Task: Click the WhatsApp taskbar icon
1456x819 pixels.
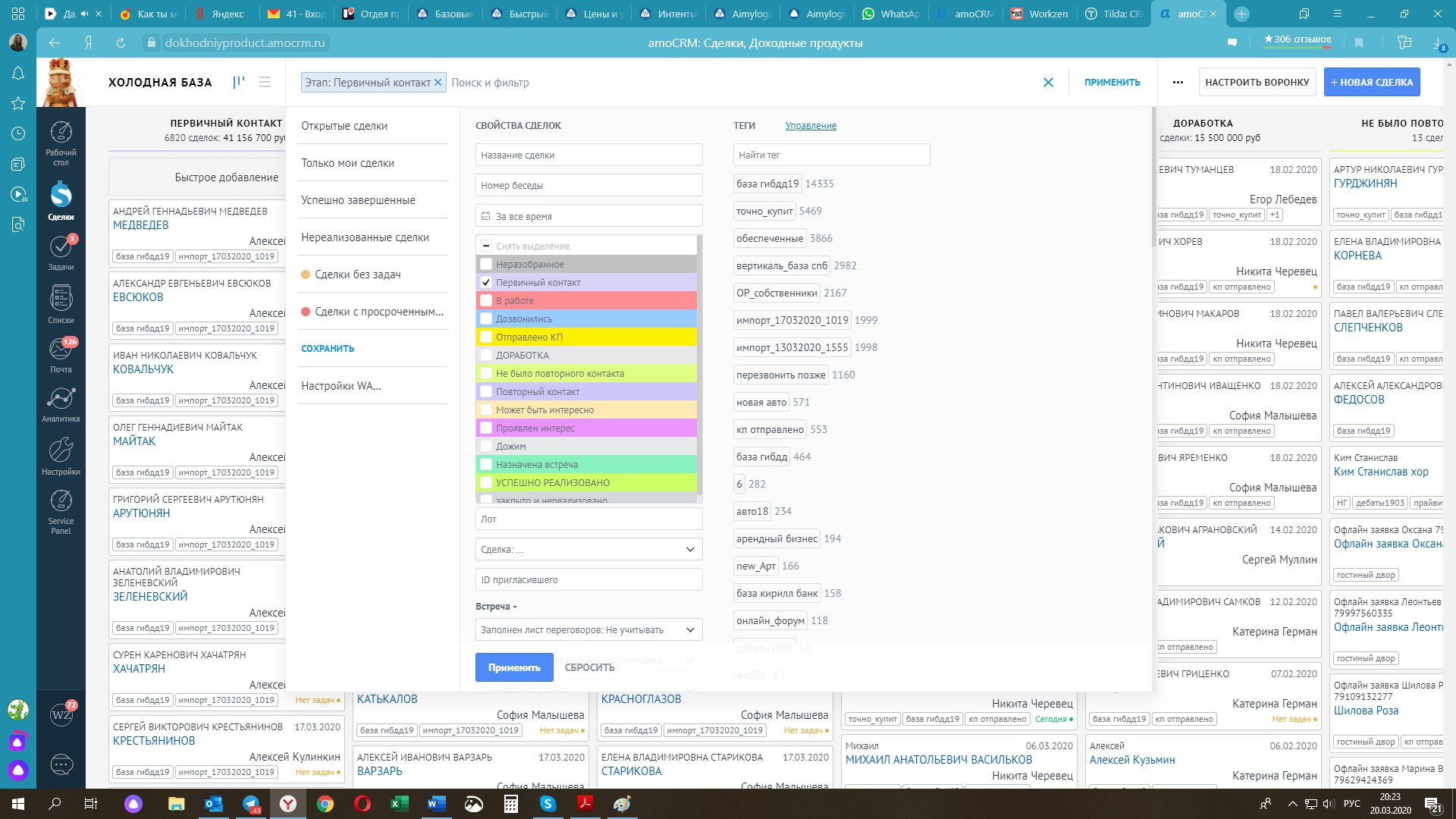Action: tap(892, 13)
